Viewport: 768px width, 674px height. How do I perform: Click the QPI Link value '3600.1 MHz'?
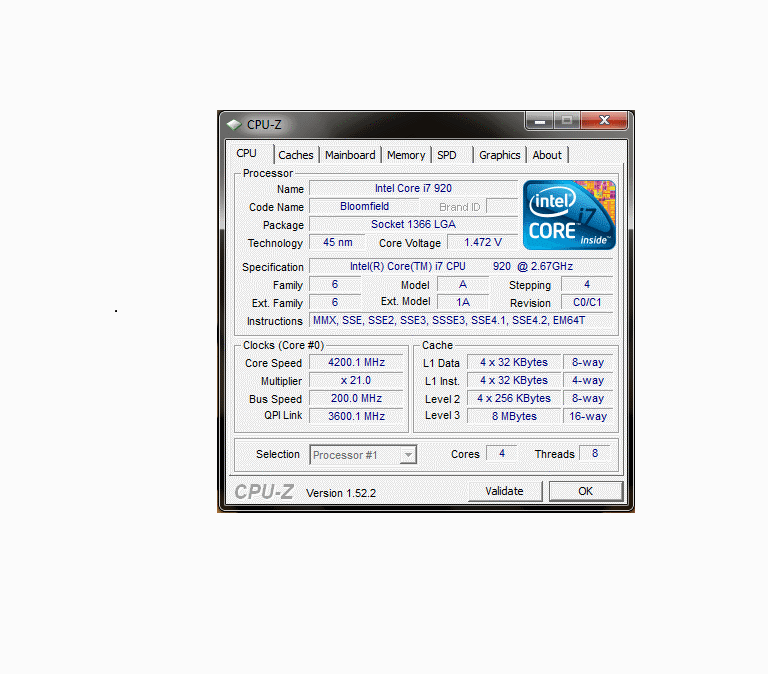coord(356,416)
